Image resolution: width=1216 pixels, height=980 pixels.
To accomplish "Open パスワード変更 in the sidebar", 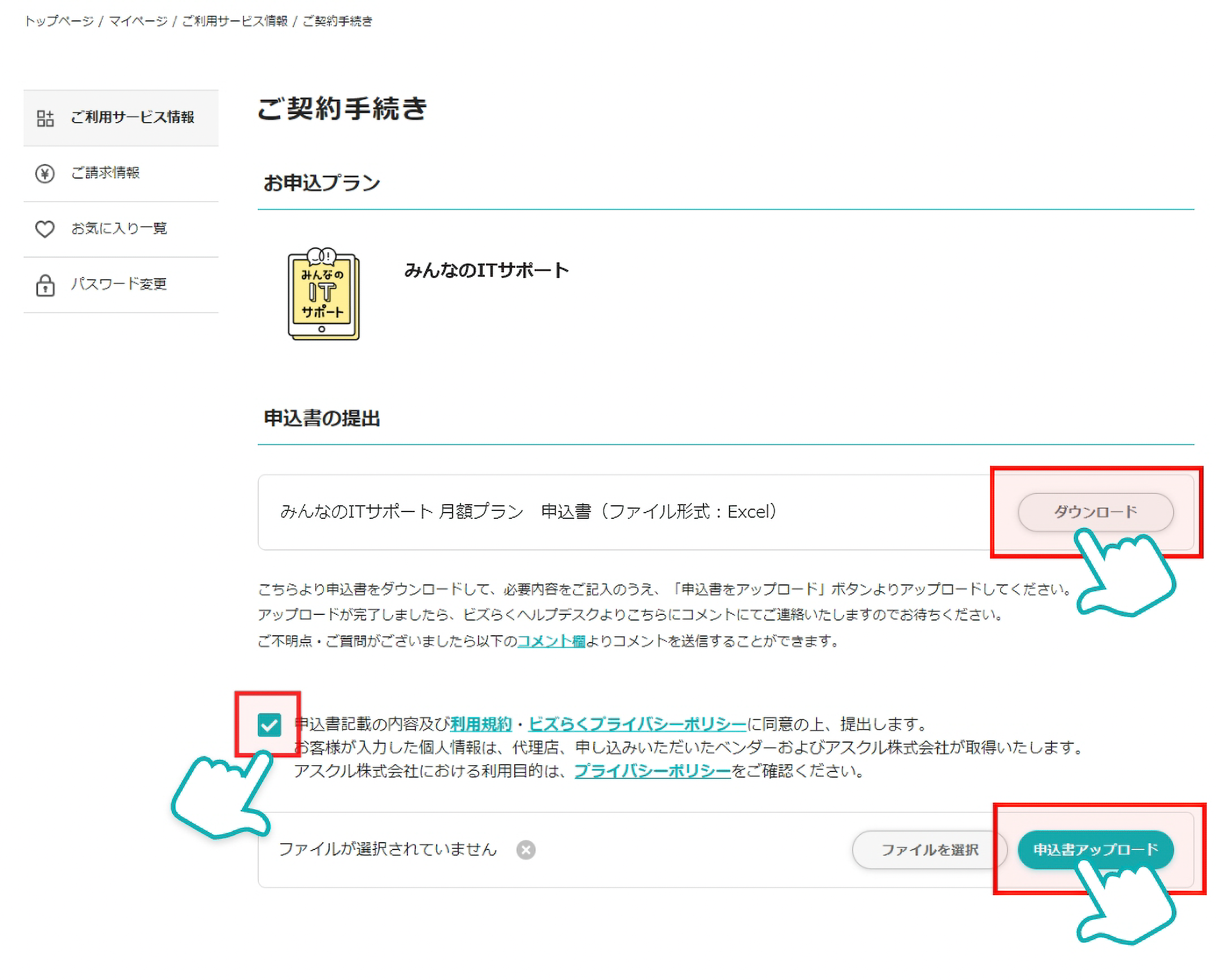I will [121, 285].
